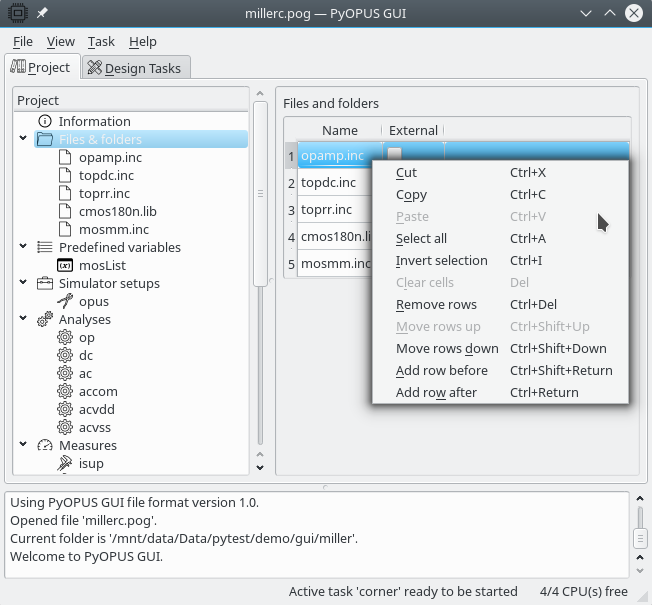Select the dc analysis gear icon
The height and width of the screenshot is (605, 652).
[65, 355]
